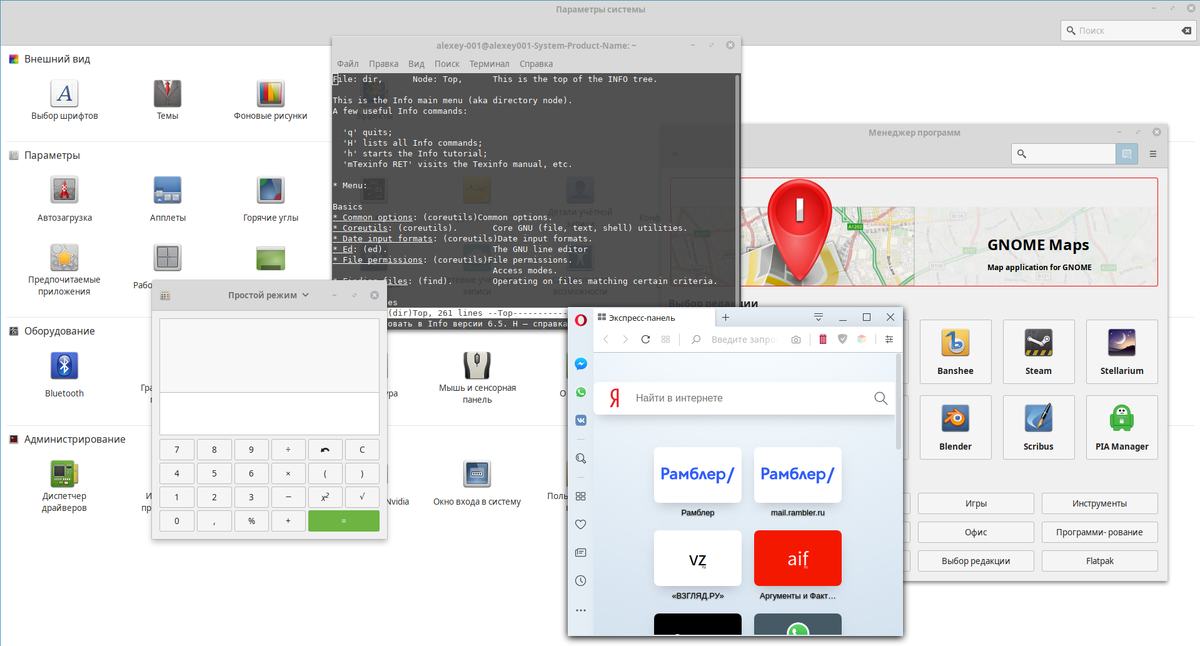The width and height of the screenshot is (1200, 646).
Task: Open the hamburger menu in Менеджер программ
Action: [x=1153, y=153]
